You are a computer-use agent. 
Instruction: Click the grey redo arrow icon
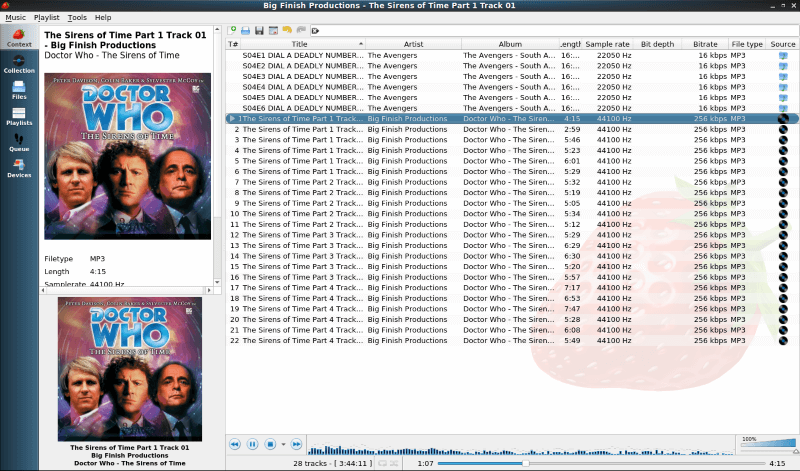click(301, 31)
